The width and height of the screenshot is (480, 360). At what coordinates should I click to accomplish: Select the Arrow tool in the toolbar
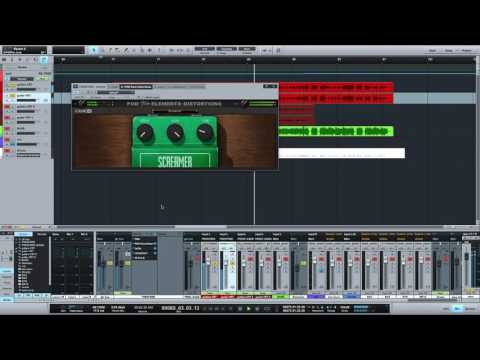click(94, 50)
